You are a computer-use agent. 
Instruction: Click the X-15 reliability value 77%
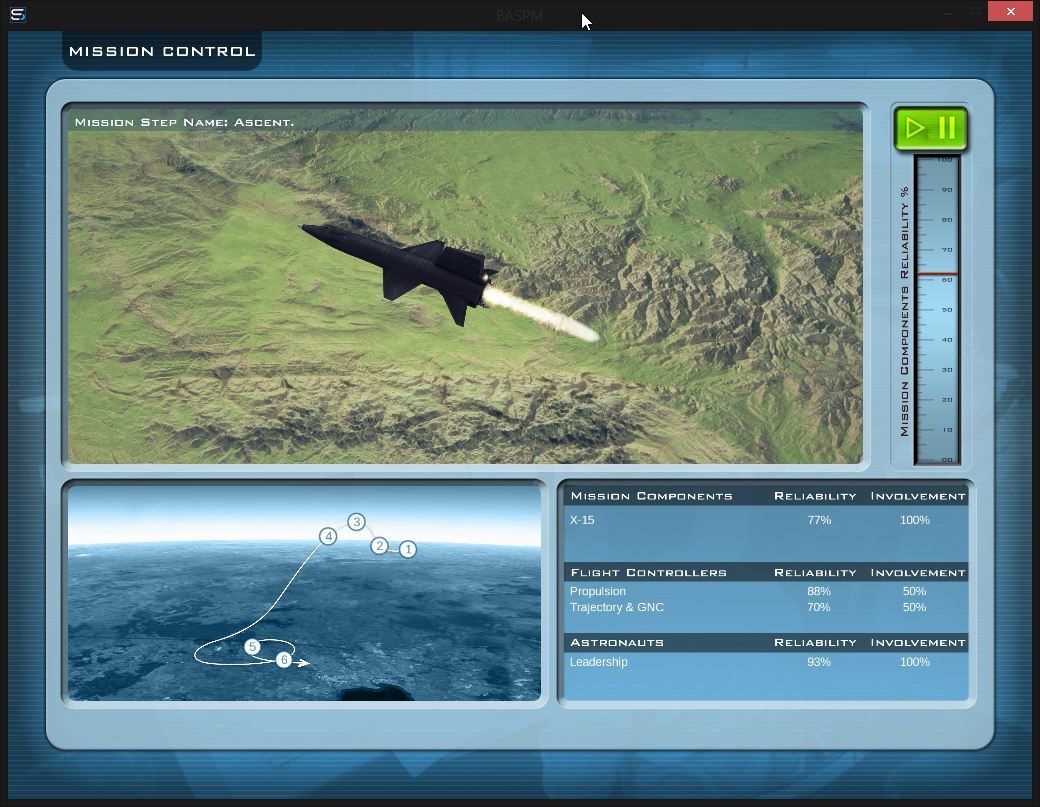point(819,520)
